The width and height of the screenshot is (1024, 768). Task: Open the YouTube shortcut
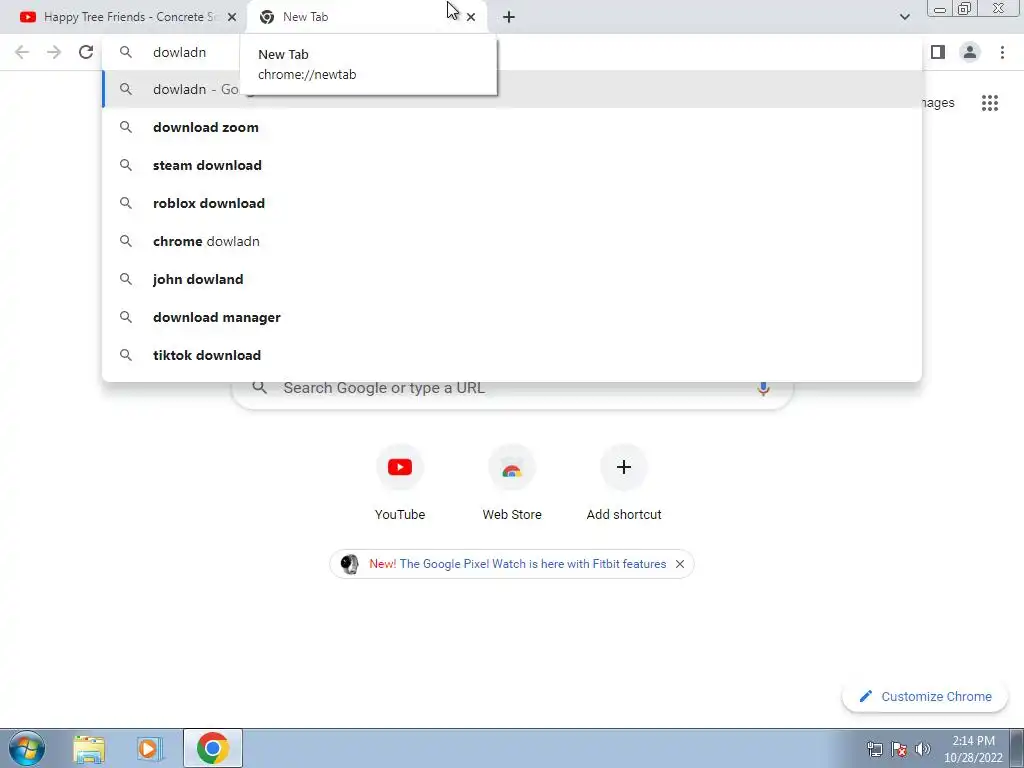coord(400,483)
